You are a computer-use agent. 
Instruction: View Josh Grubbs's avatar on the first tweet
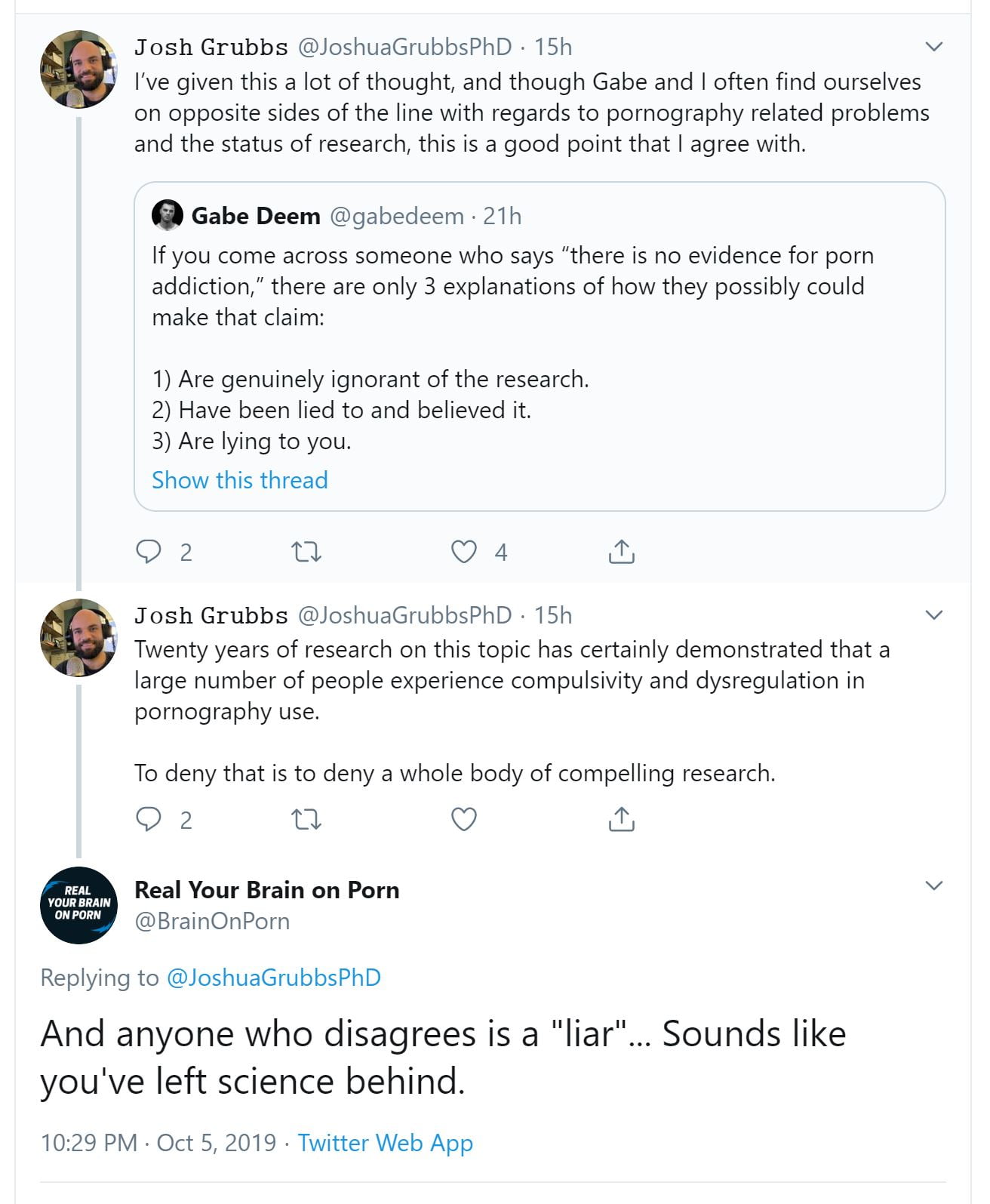coord(78,69)
